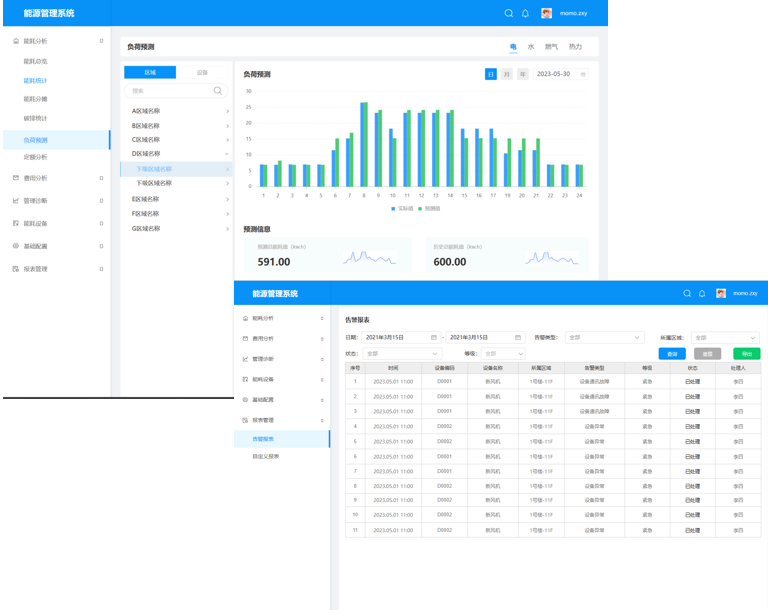Viewport: 768px width, 616px height.
Task: Click 能耗设备 icon in alarm report sidebar
Action: (245, 379)
